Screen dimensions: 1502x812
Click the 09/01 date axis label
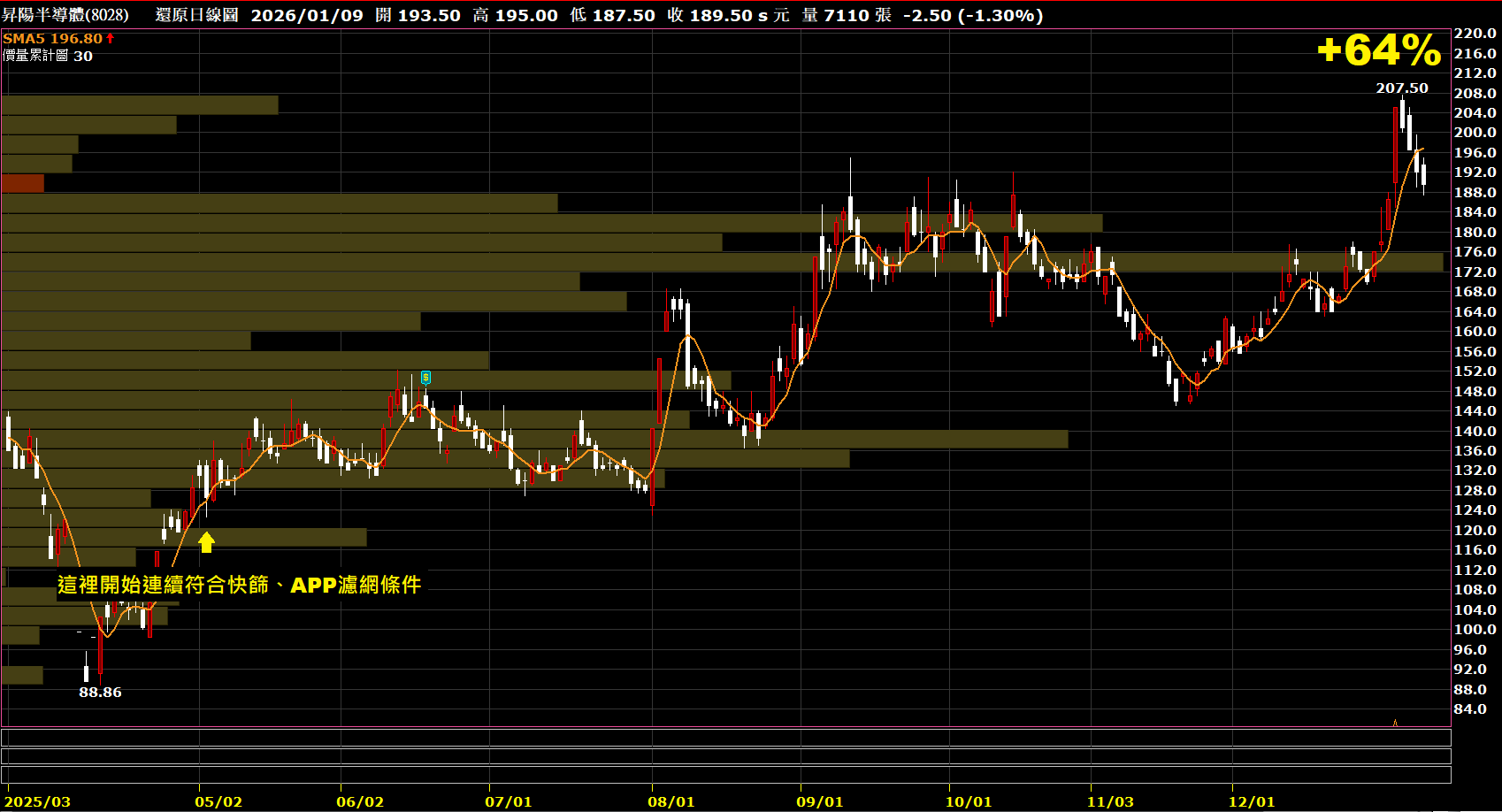click(x=820, y=801)
